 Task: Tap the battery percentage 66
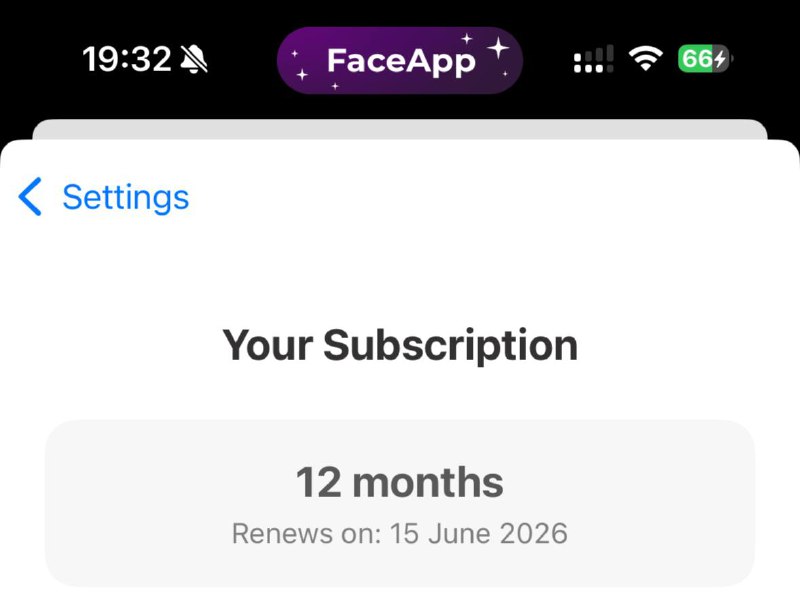[x=696, y=60]
